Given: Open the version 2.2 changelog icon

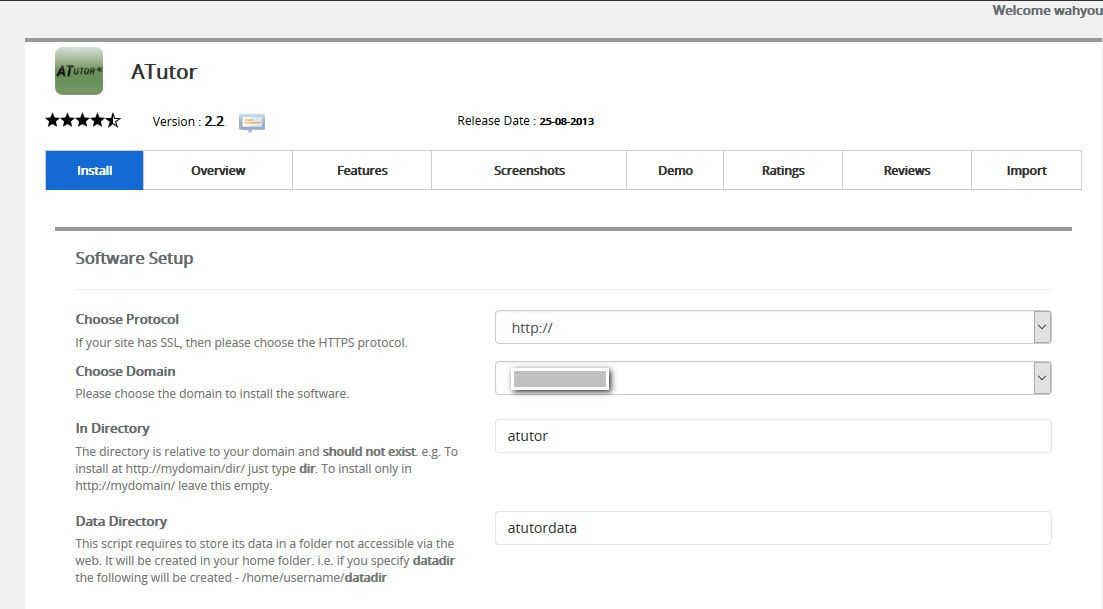Looking at the screenshot, I should (x=251, y=121).
